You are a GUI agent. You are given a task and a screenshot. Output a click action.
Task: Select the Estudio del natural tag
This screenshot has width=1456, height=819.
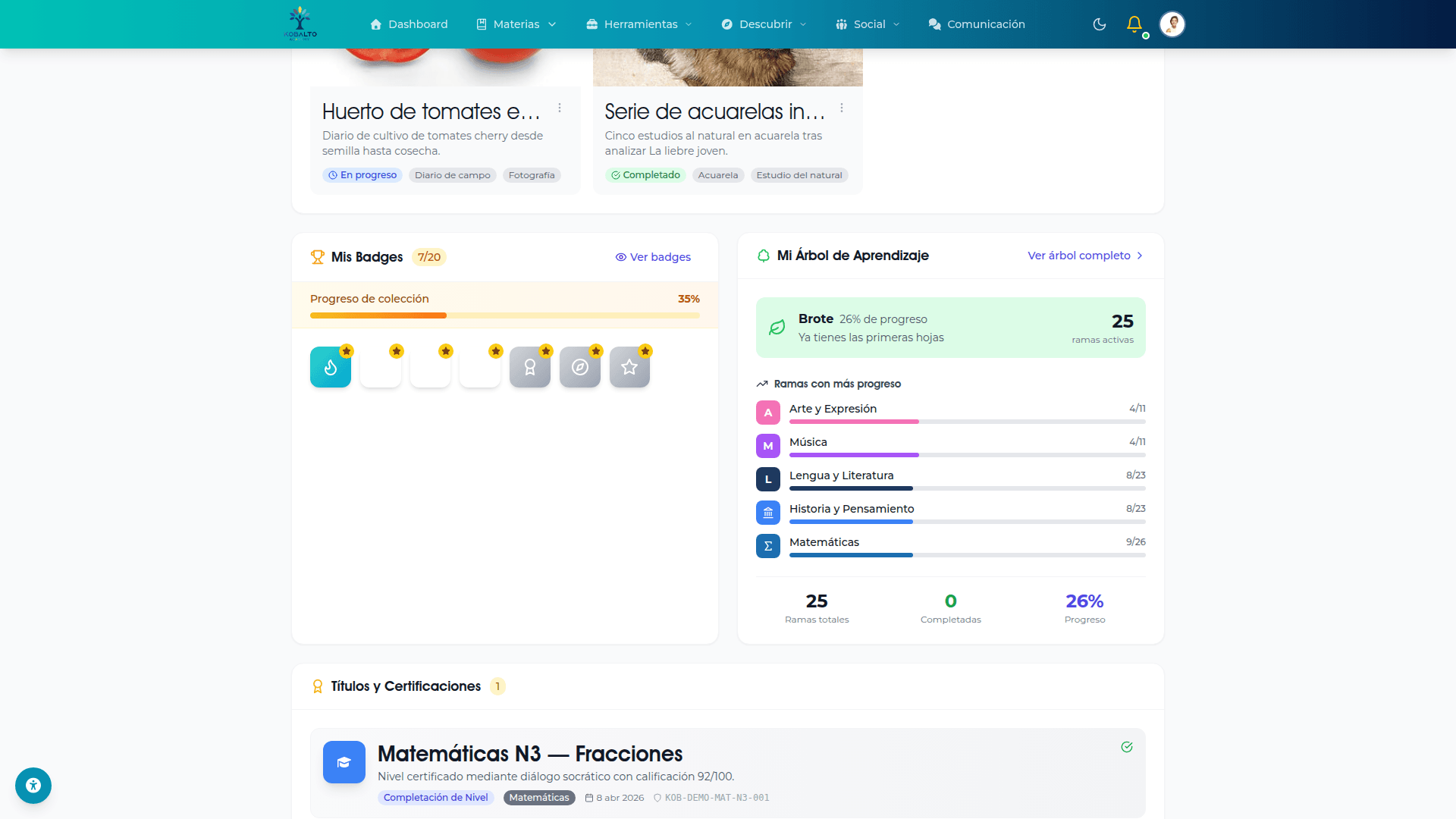coord(799,175)
